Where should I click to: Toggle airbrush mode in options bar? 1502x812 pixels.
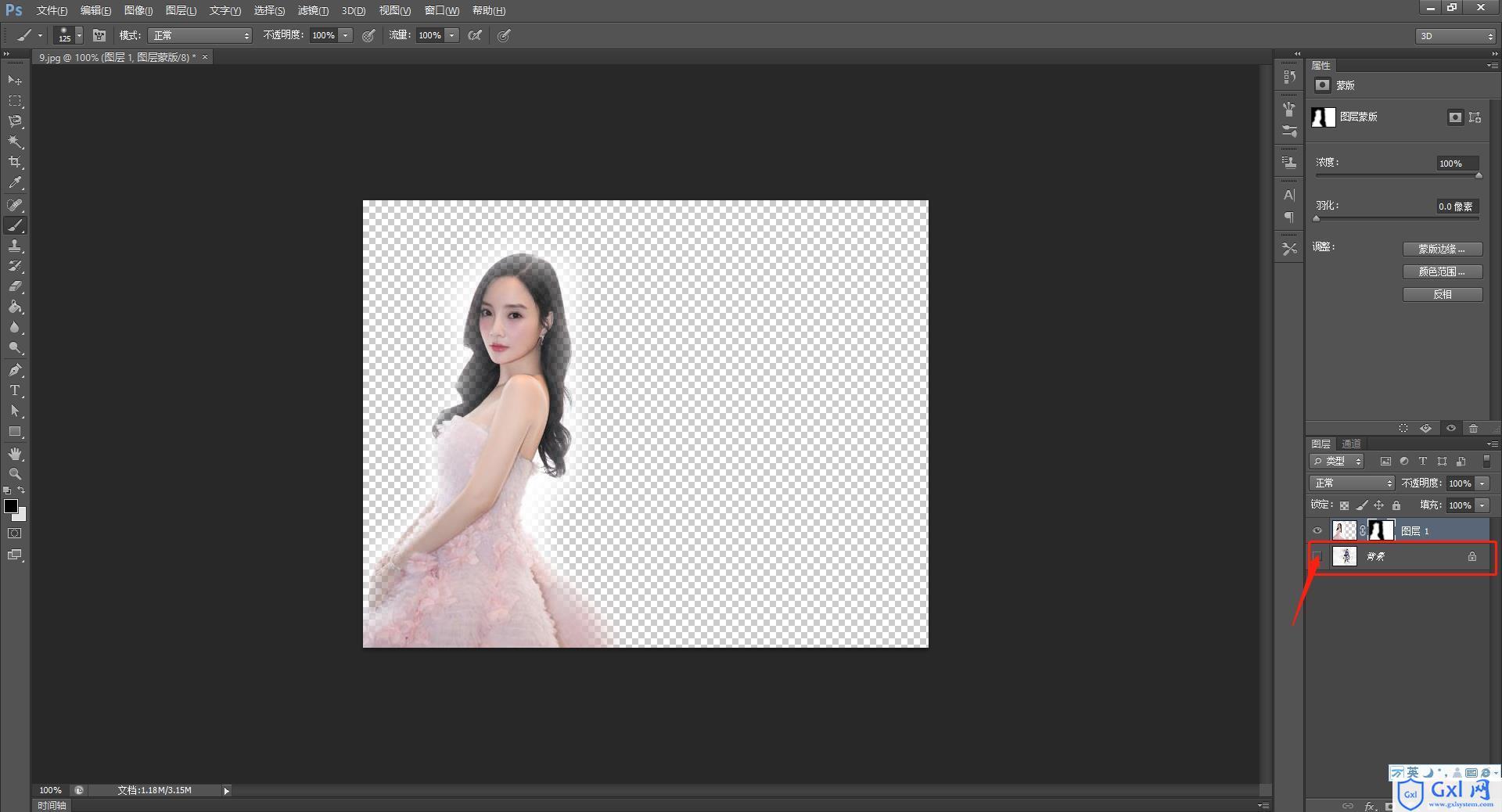click(475, 35)
